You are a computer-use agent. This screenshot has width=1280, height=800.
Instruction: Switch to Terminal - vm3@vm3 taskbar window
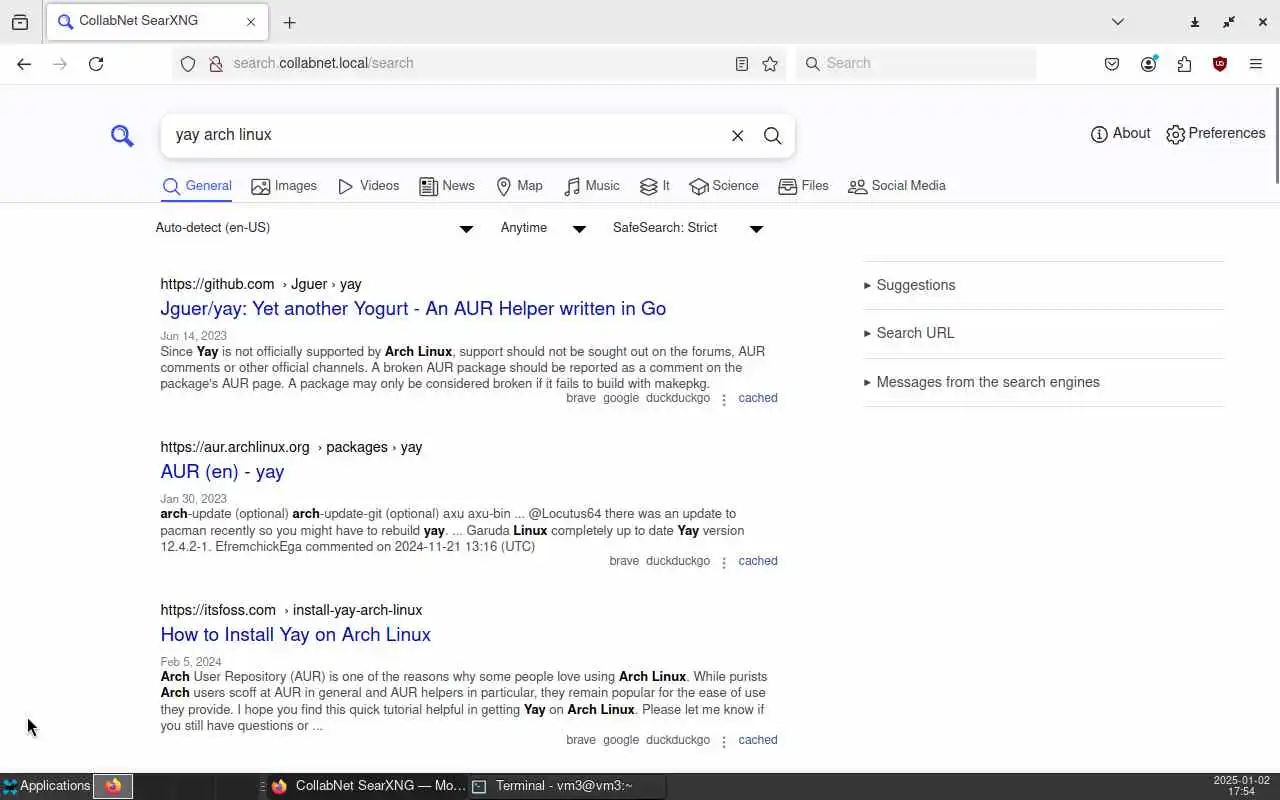point(566,786)
